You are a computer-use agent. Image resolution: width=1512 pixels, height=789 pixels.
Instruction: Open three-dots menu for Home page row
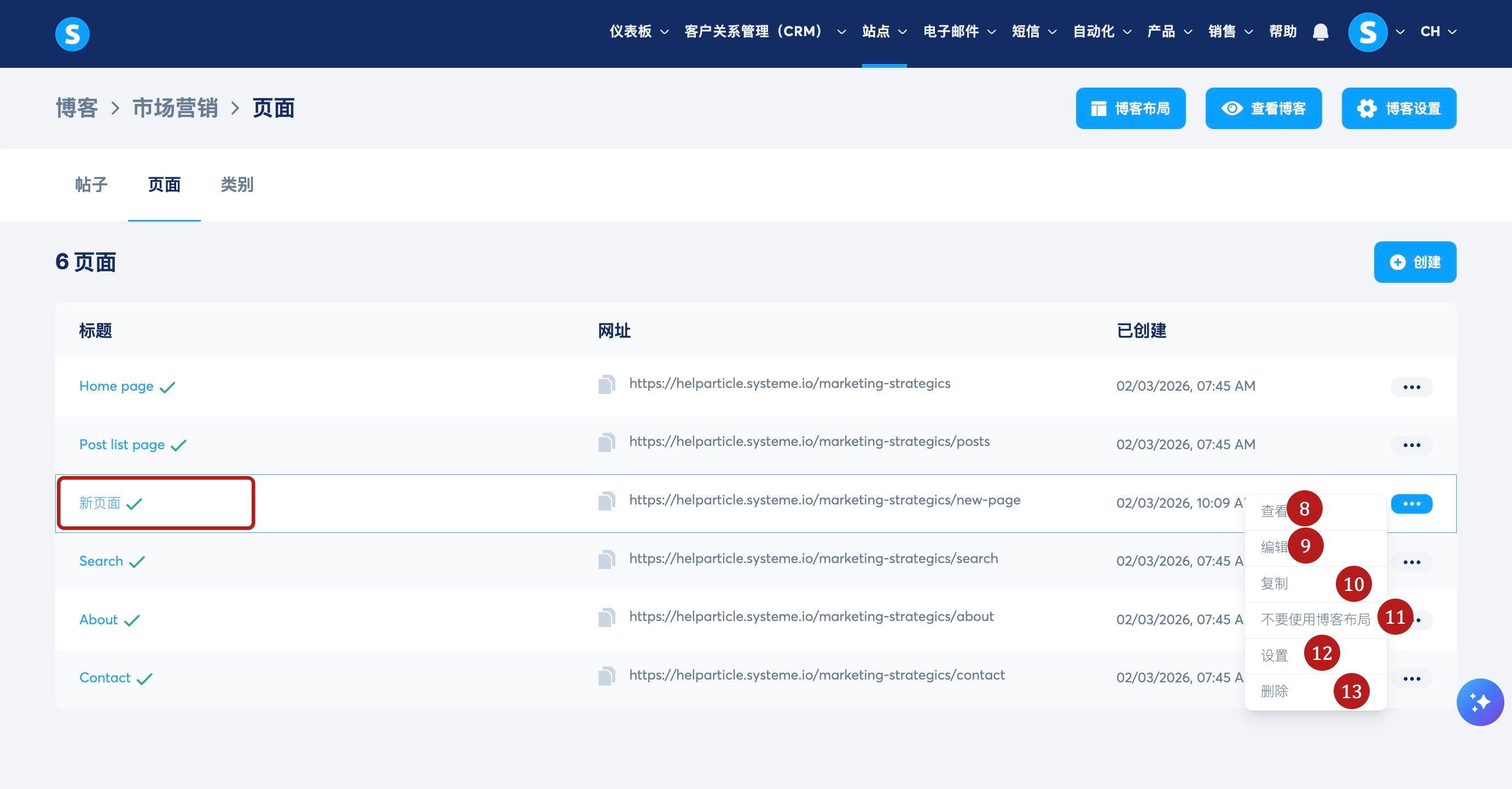tap(1411, 387)
